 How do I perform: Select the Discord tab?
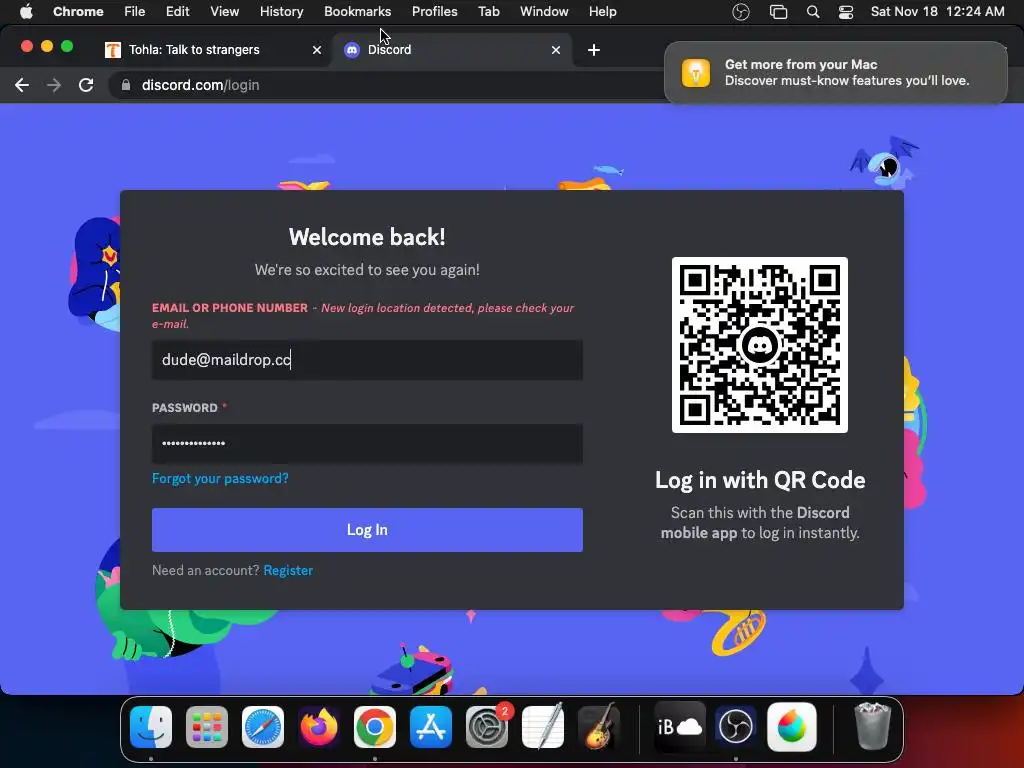(453, 50)
